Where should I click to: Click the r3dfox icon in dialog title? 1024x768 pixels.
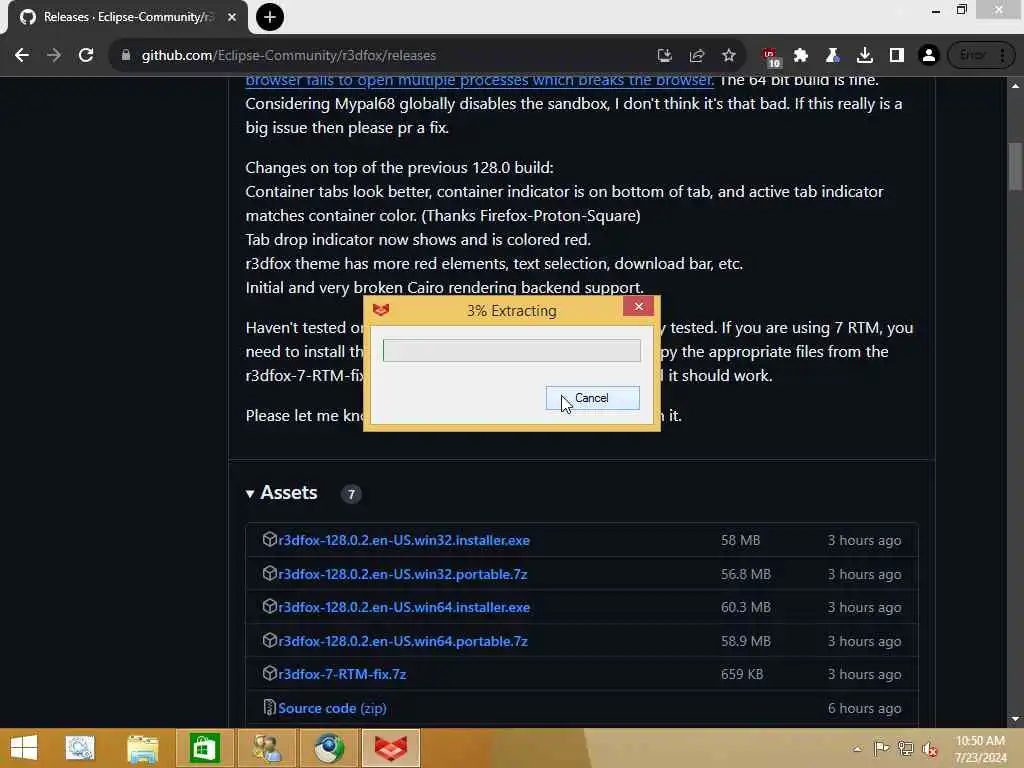[381, 310]
